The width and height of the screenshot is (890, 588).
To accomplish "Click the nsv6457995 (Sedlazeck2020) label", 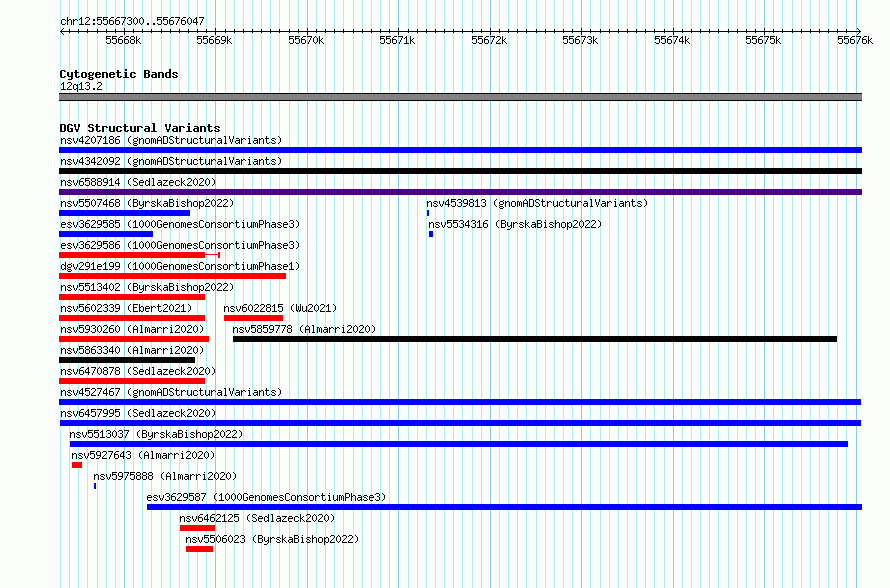I will pos(138,413).
